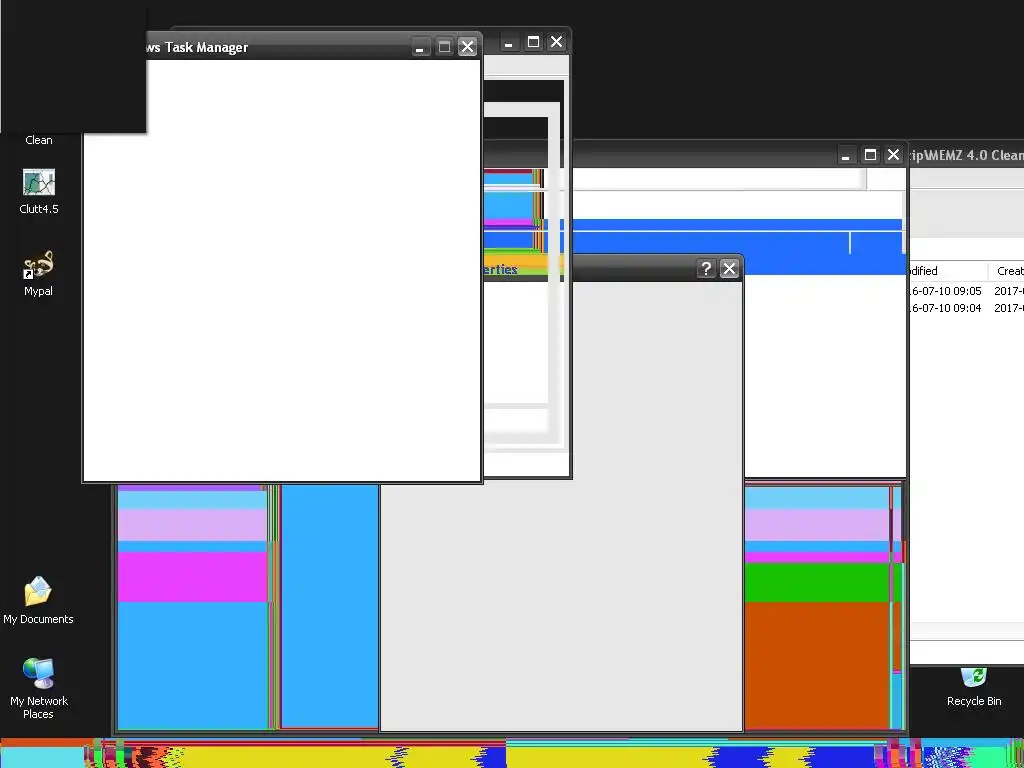This screenshot has height=768, width=1024.
Task: Sort by the Created column header
Action: click(1006, 271)
